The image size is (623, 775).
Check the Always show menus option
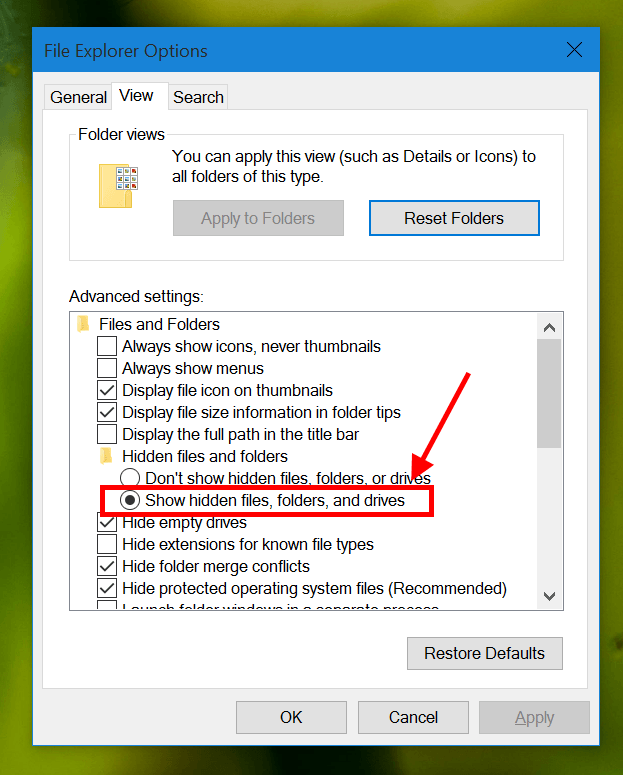click(107, 369)
